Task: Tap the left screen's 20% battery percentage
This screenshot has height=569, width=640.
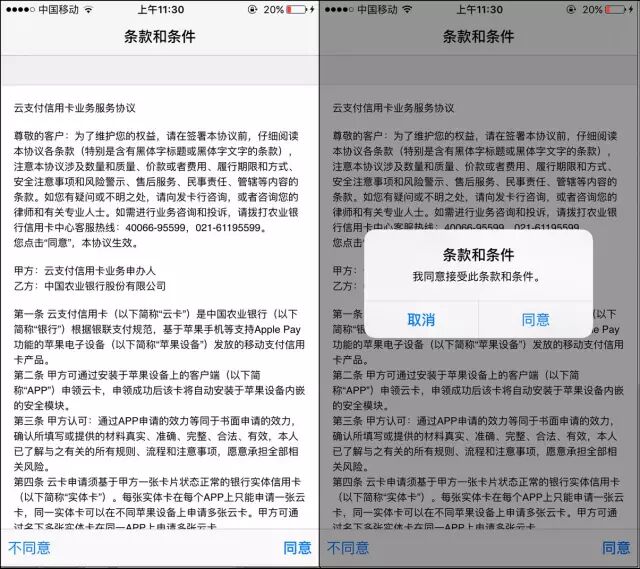Action: point(273,9)
